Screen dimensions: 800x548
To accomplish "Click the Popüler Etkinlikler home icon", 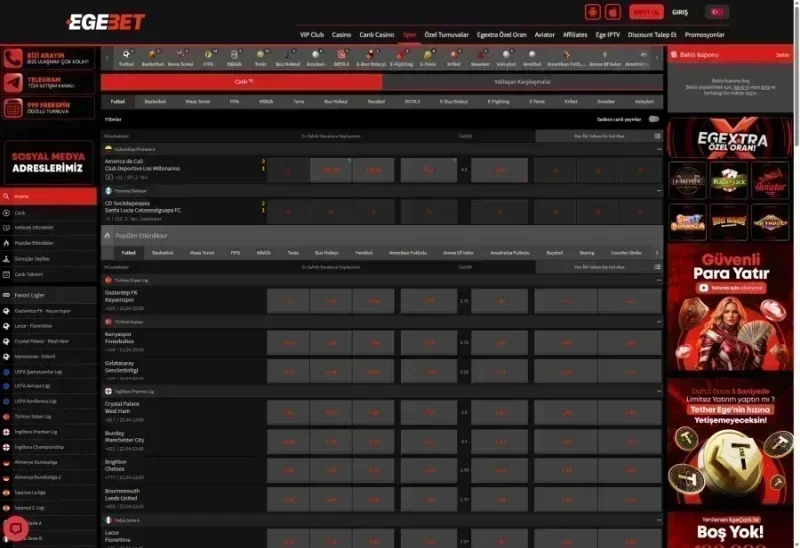I will tap(107, 235).
